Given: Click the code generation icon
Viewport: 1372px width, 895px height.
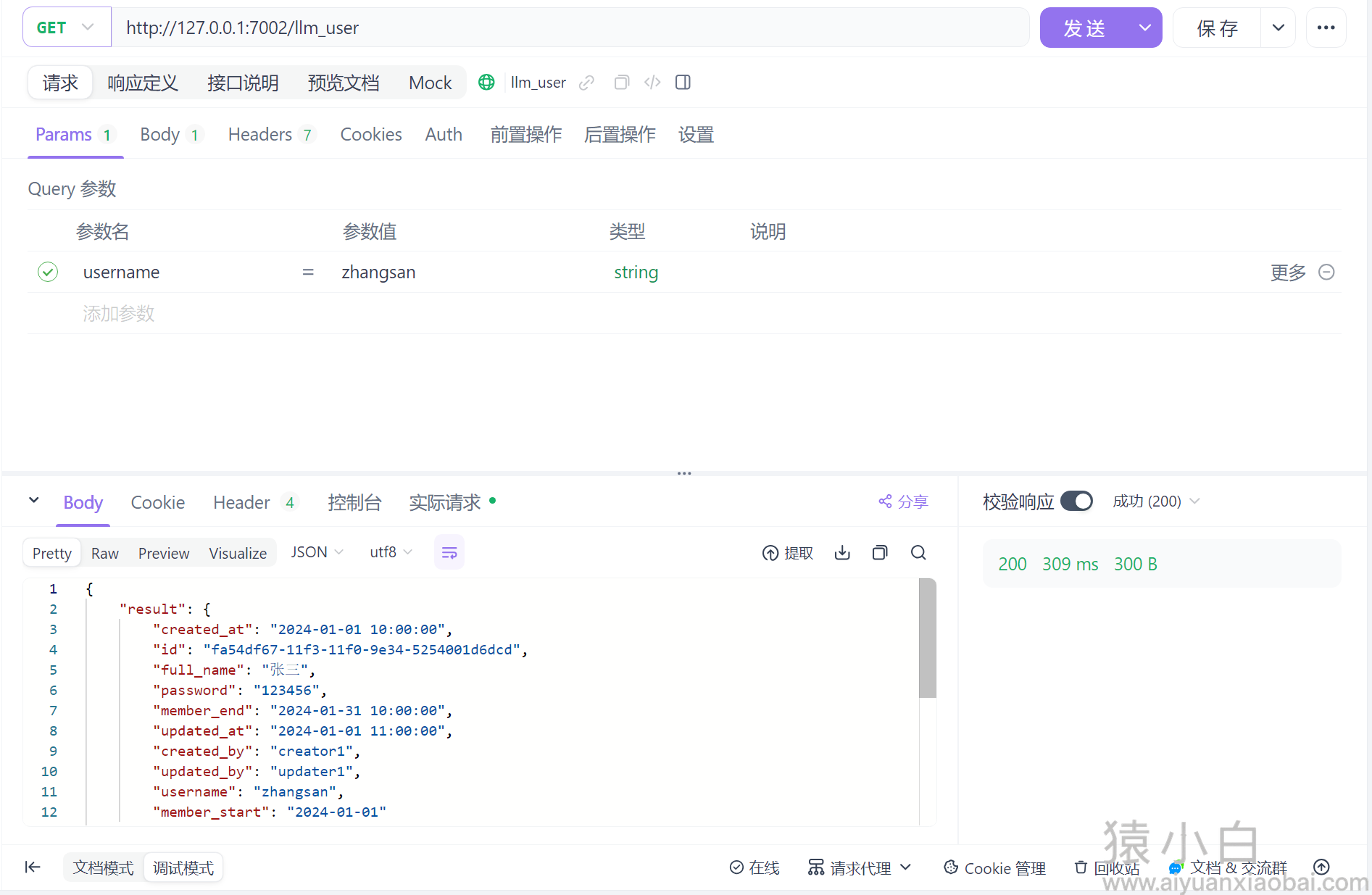Looking at the screenshot, I should coord(652,83).
